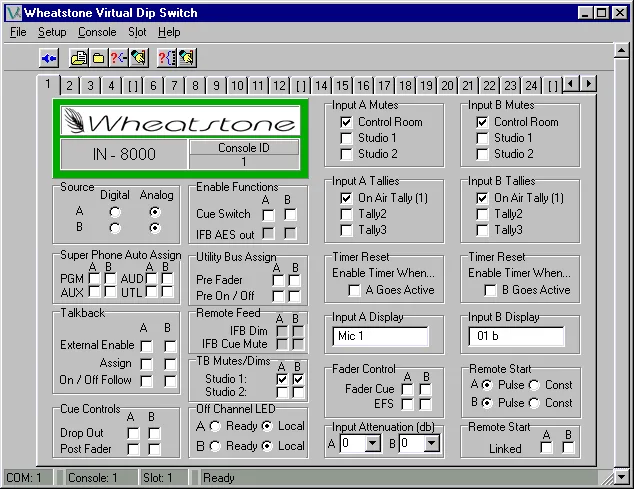Uncheck On Air Tally (1) for Input B
The height and width of the screenshot is (489, 634).
pos(482,198)
